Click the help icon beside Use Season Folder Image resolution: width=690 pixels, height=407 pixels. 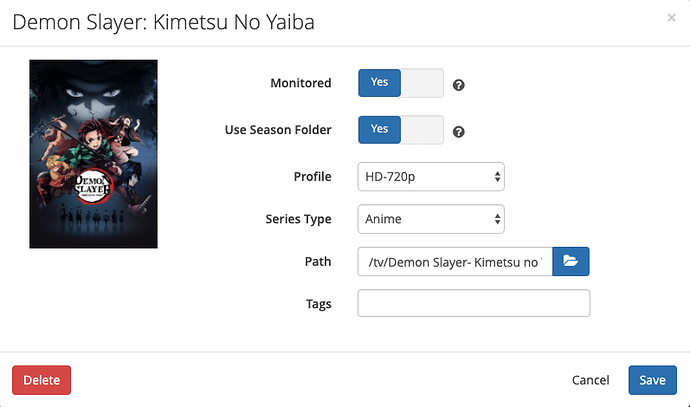(459, 132)
